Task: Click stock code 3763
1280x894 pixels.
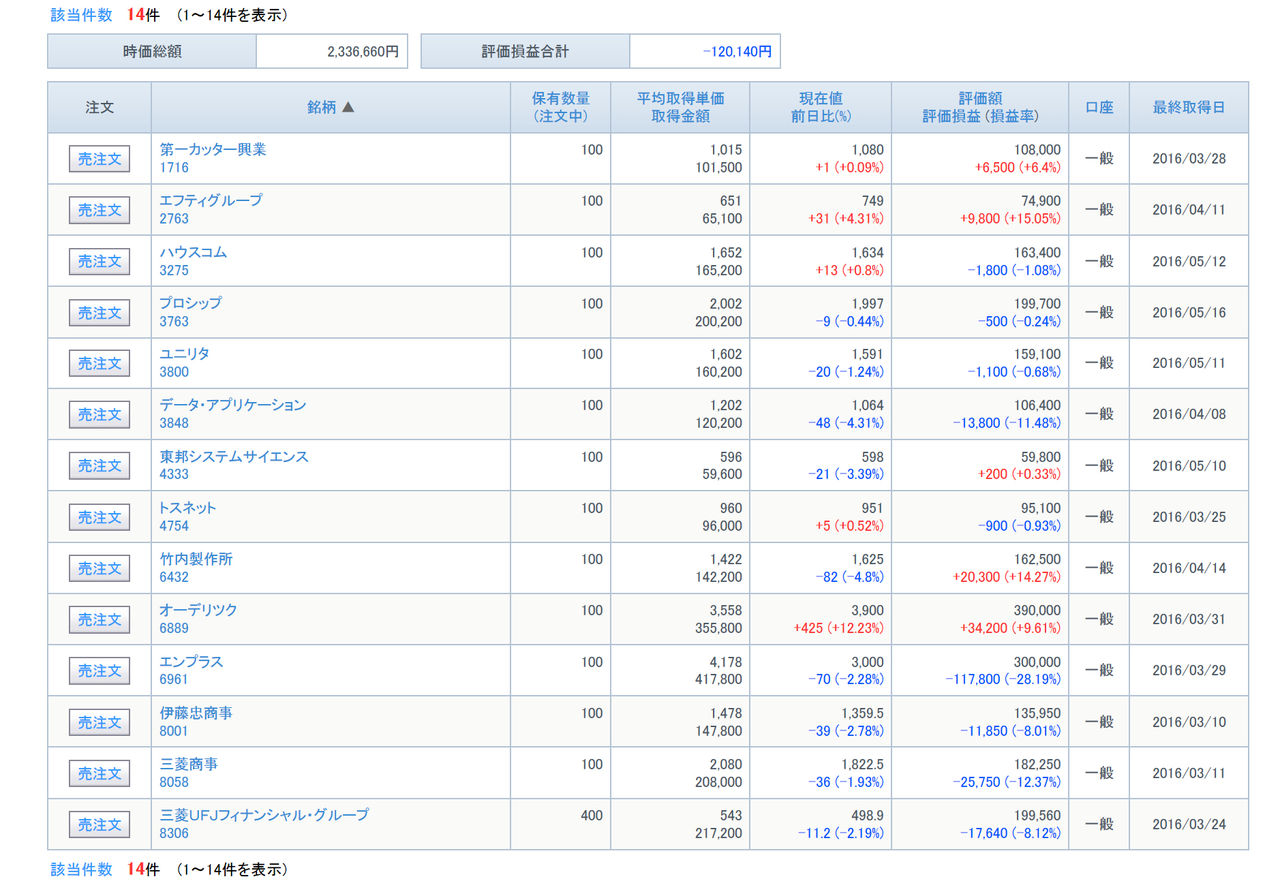Action: click(174, 322)
